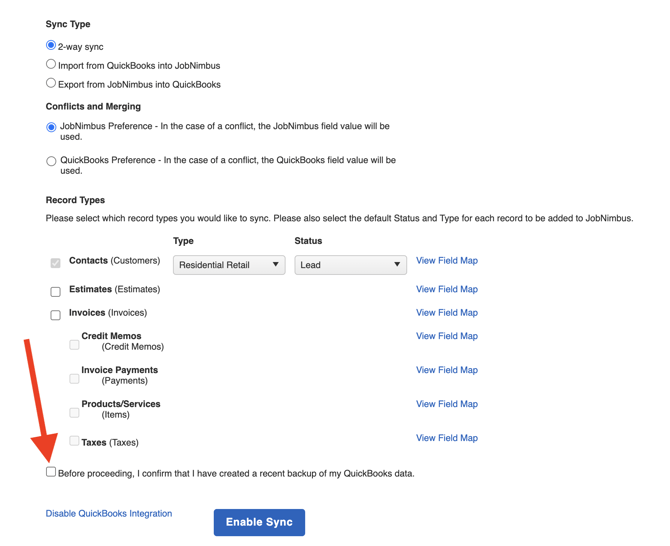View Field Map for Credit Memos
This screenshot has width=670, height=546.
tap(447, 336)
